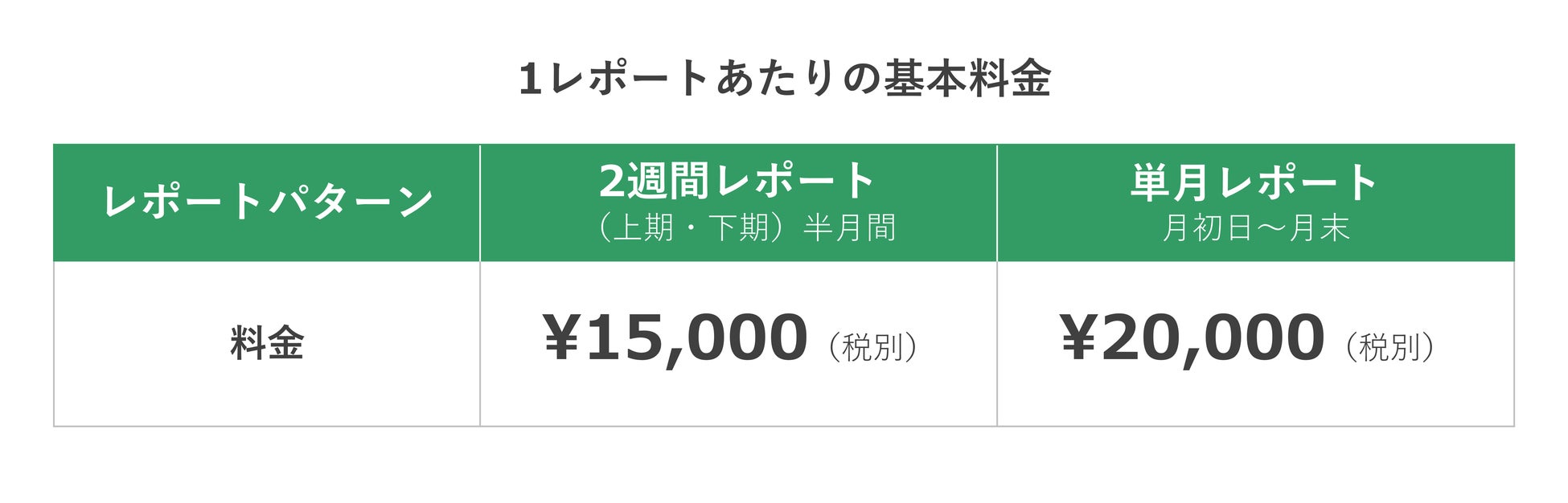The height and width of the screenshot is (503, 1568).
Task: Click the 1レポート text in the title
Action: 614,79
